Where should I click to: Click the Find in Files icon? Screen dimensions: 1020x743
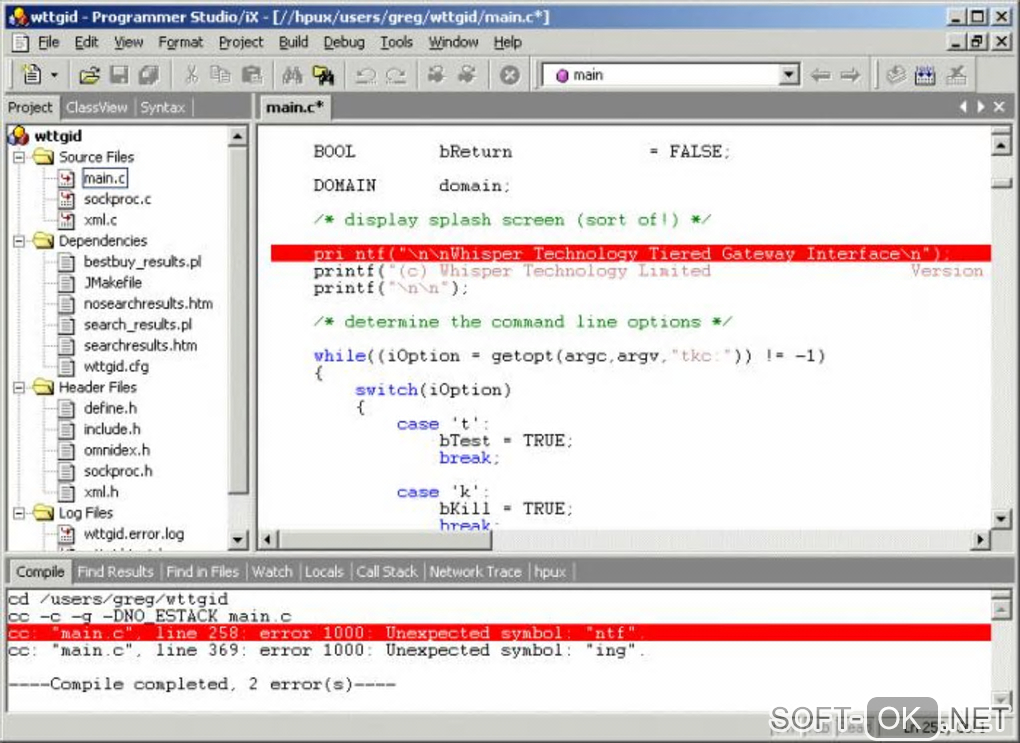[x=323, y=75]
